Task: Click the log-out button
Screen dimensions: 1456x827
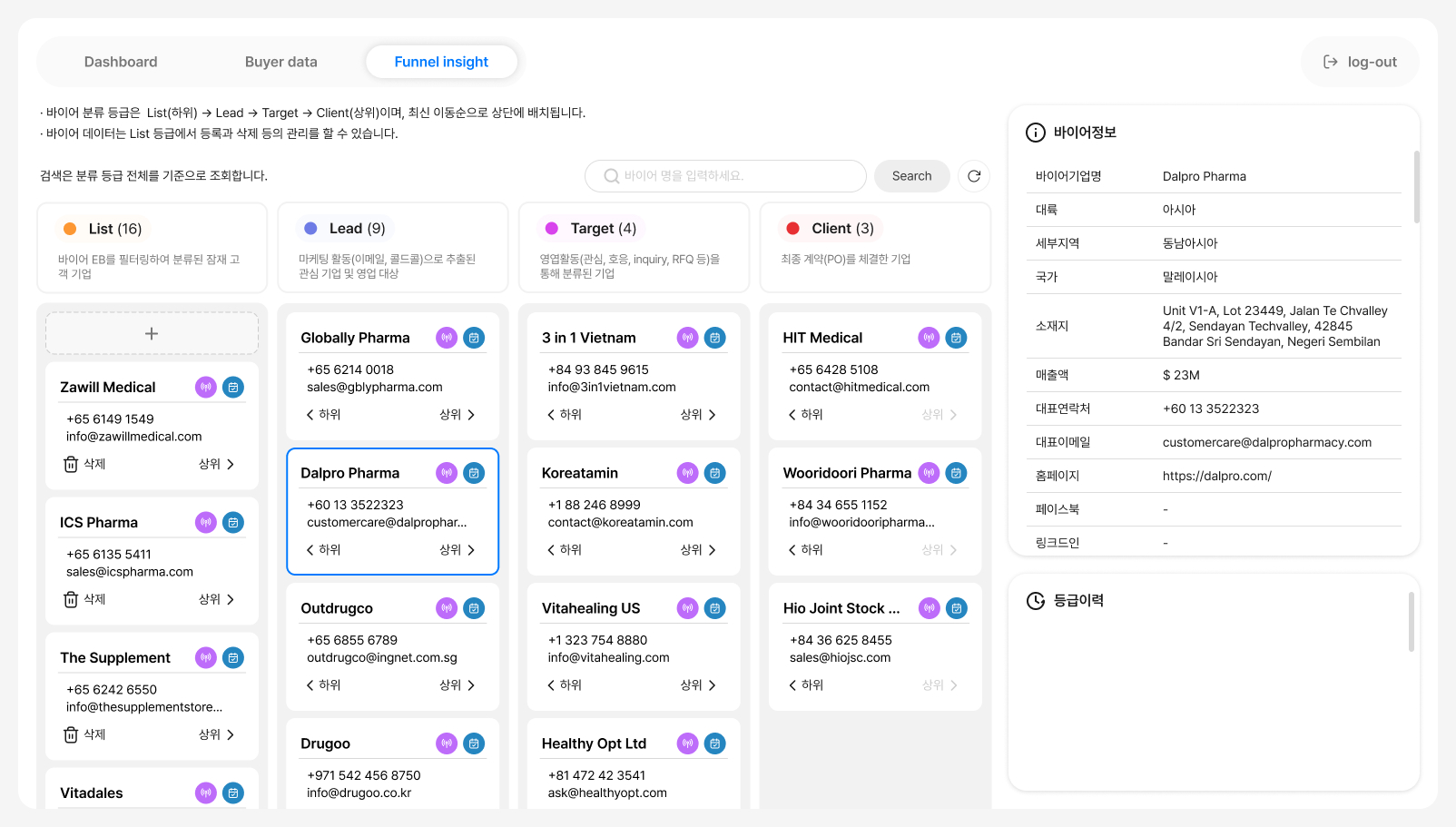Action: click(x=1360, y=62)
